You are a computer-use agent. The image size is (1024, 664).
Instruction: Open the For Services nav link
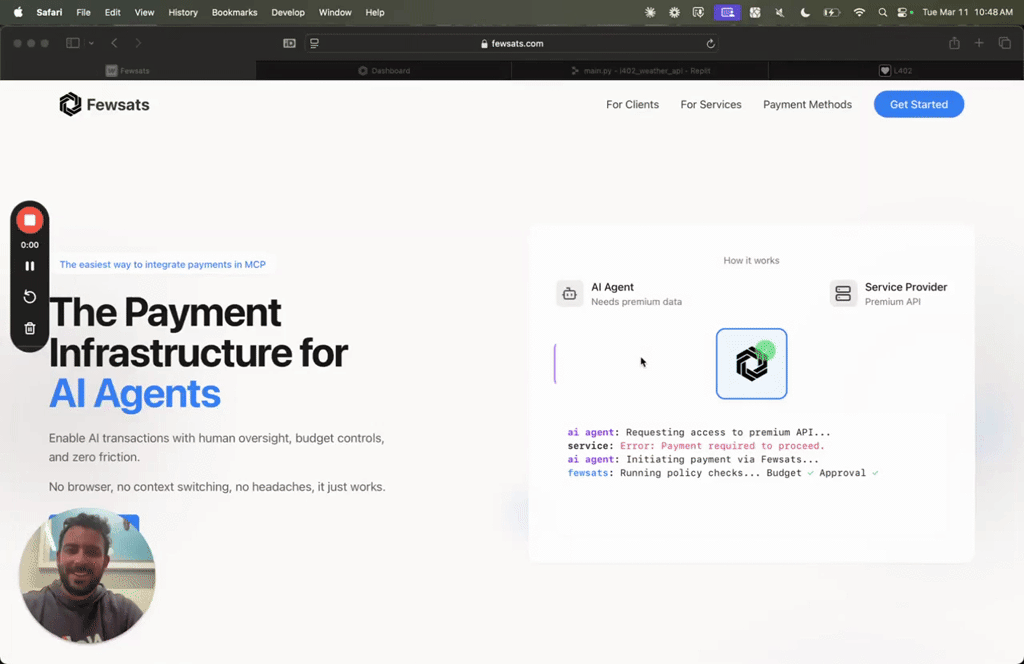[x=711, y=104]
